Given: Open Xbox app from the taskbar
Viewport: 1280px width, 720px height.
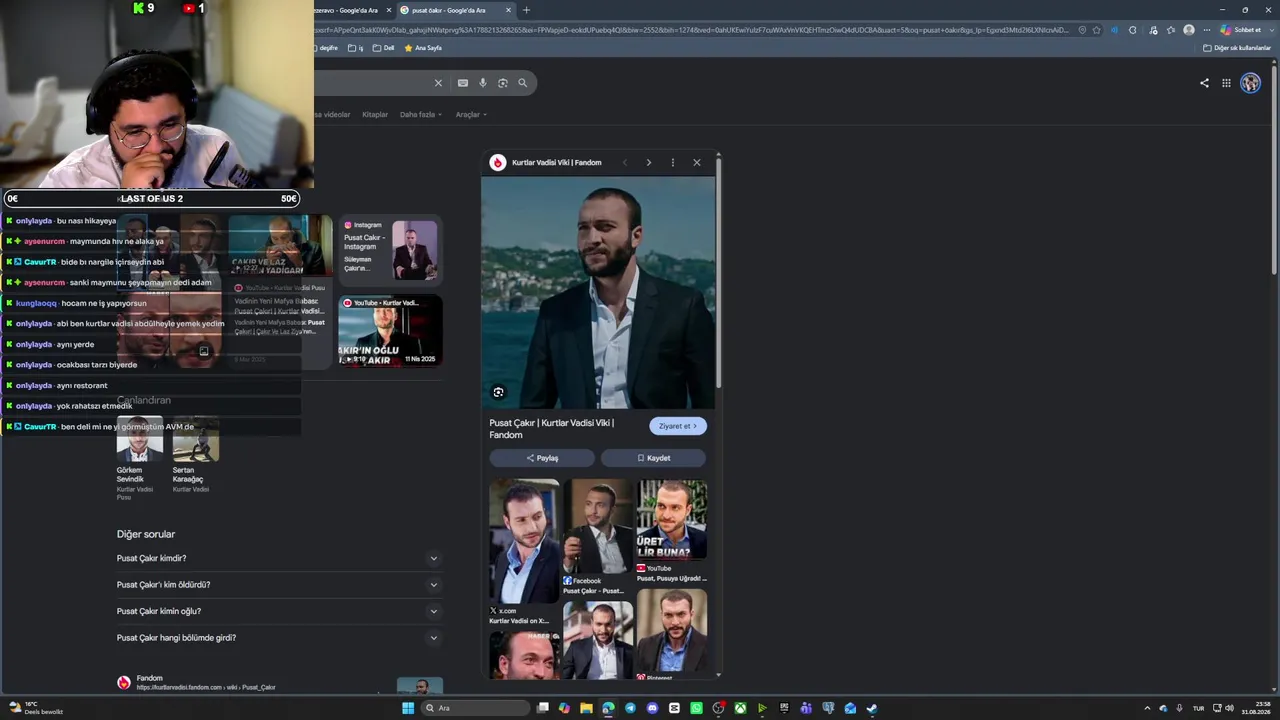Looking at the screenshot, I should (740, 708).
